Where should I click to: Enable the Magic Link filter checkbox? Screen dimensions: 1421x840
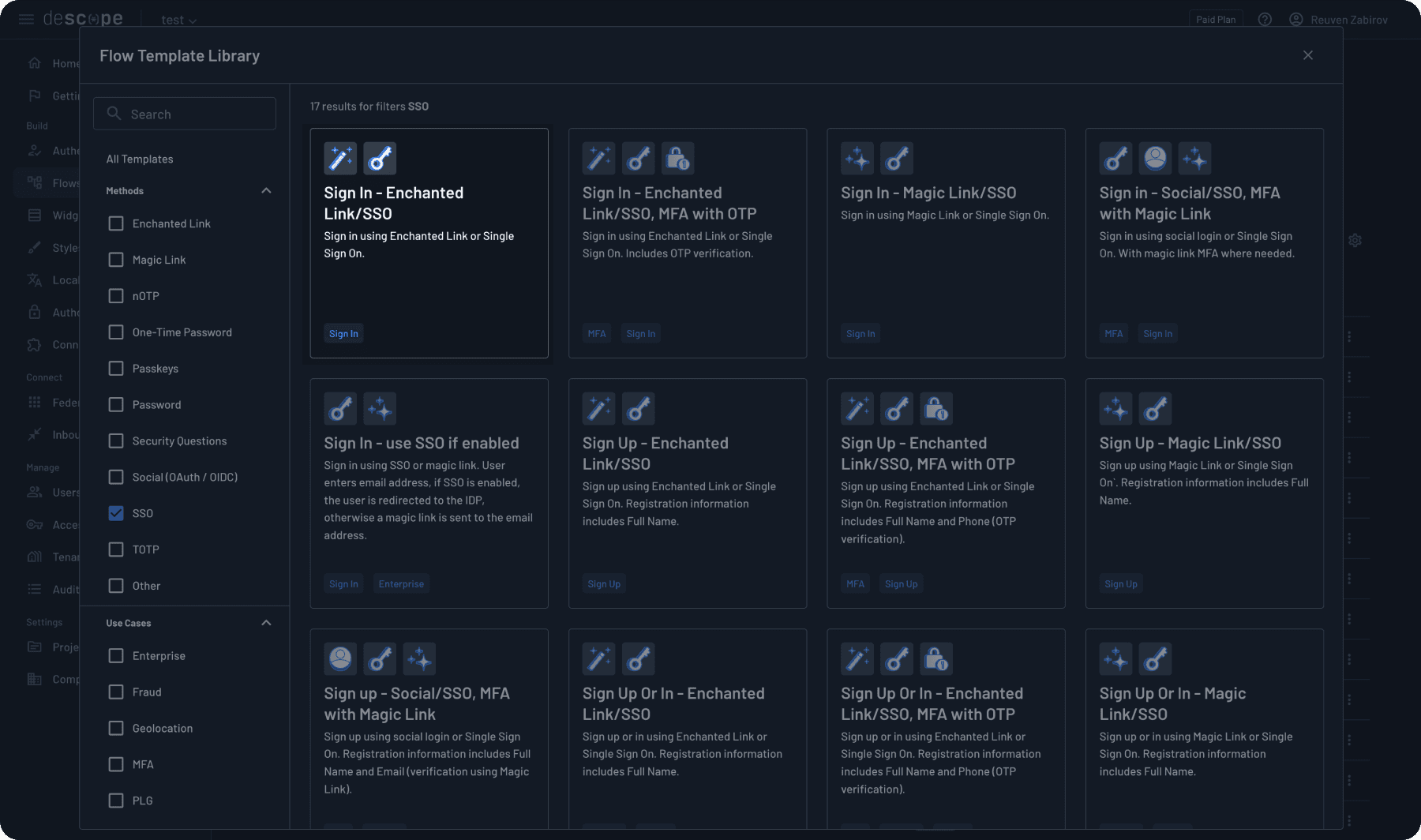click(x=116, y=260)
